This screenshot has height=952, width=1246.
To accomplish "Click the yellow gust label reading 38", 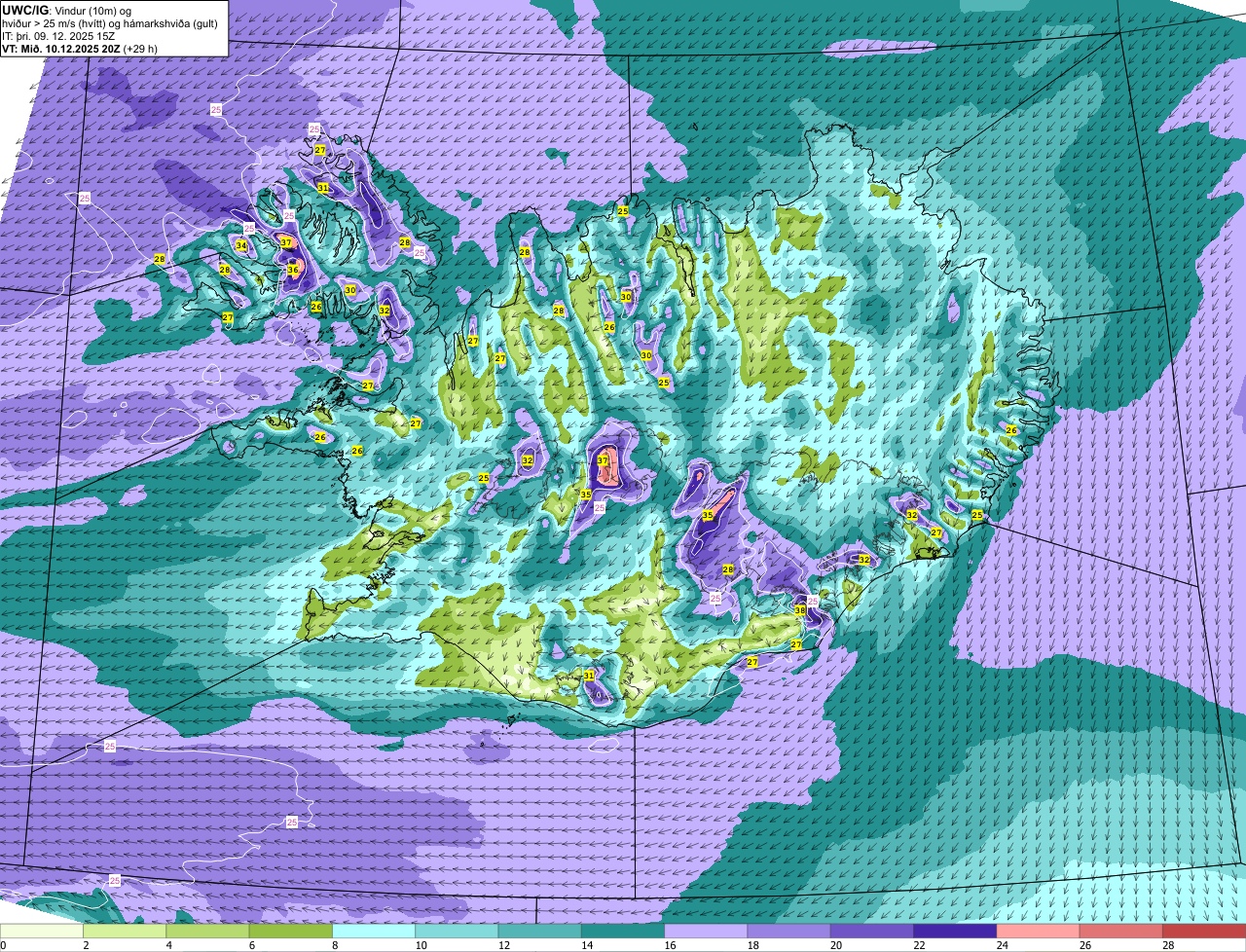I will coord(800,610).
